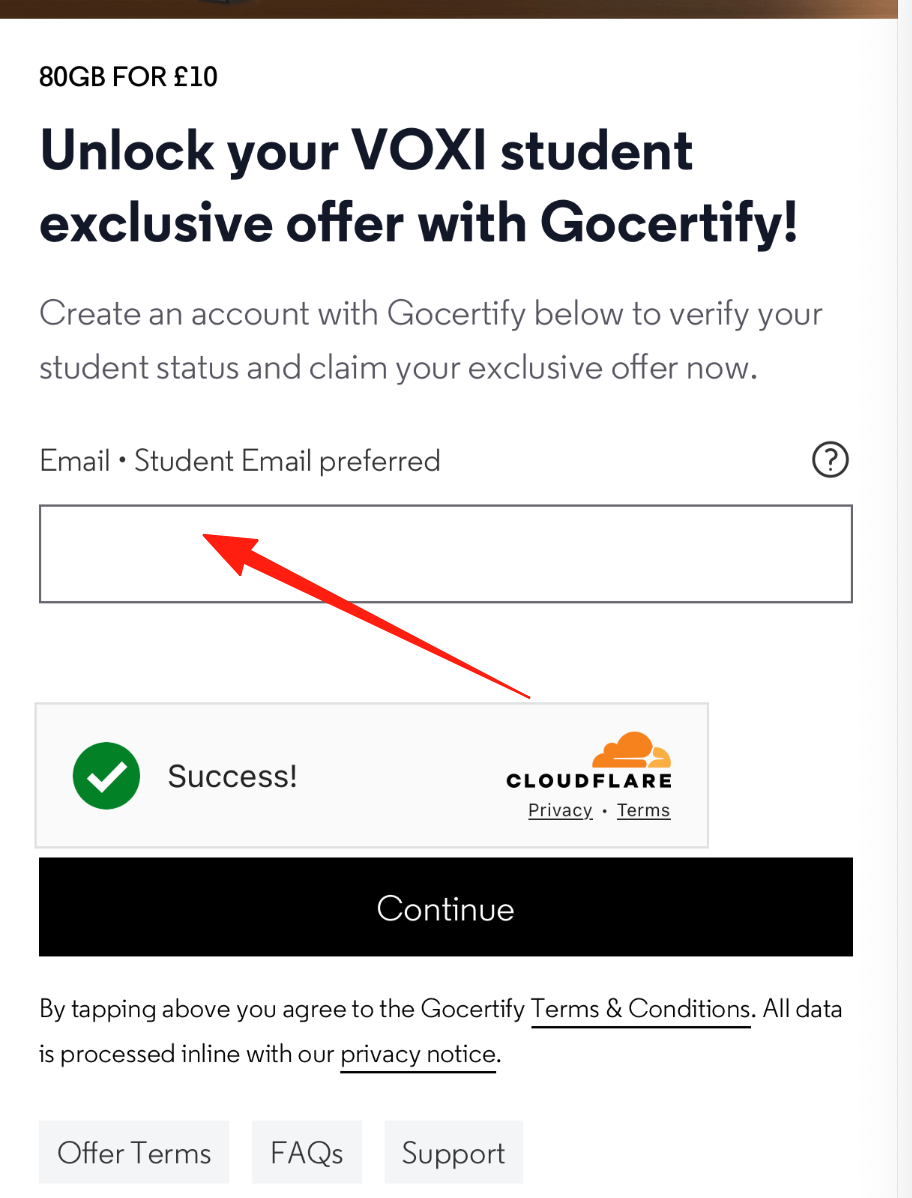Screen dimensions: 912x1198
Task: Follow the privacy notice link
Action: [418, 1054]
